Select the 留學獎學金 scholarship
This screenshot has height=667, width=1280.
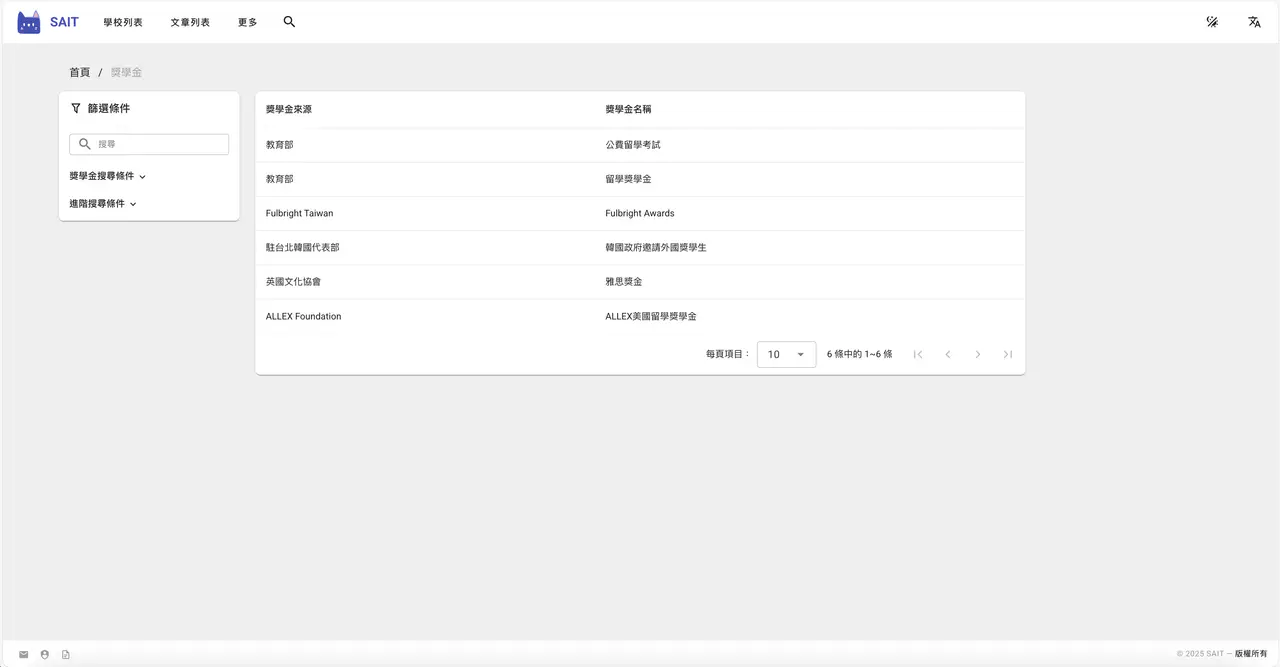coord(628,179)
